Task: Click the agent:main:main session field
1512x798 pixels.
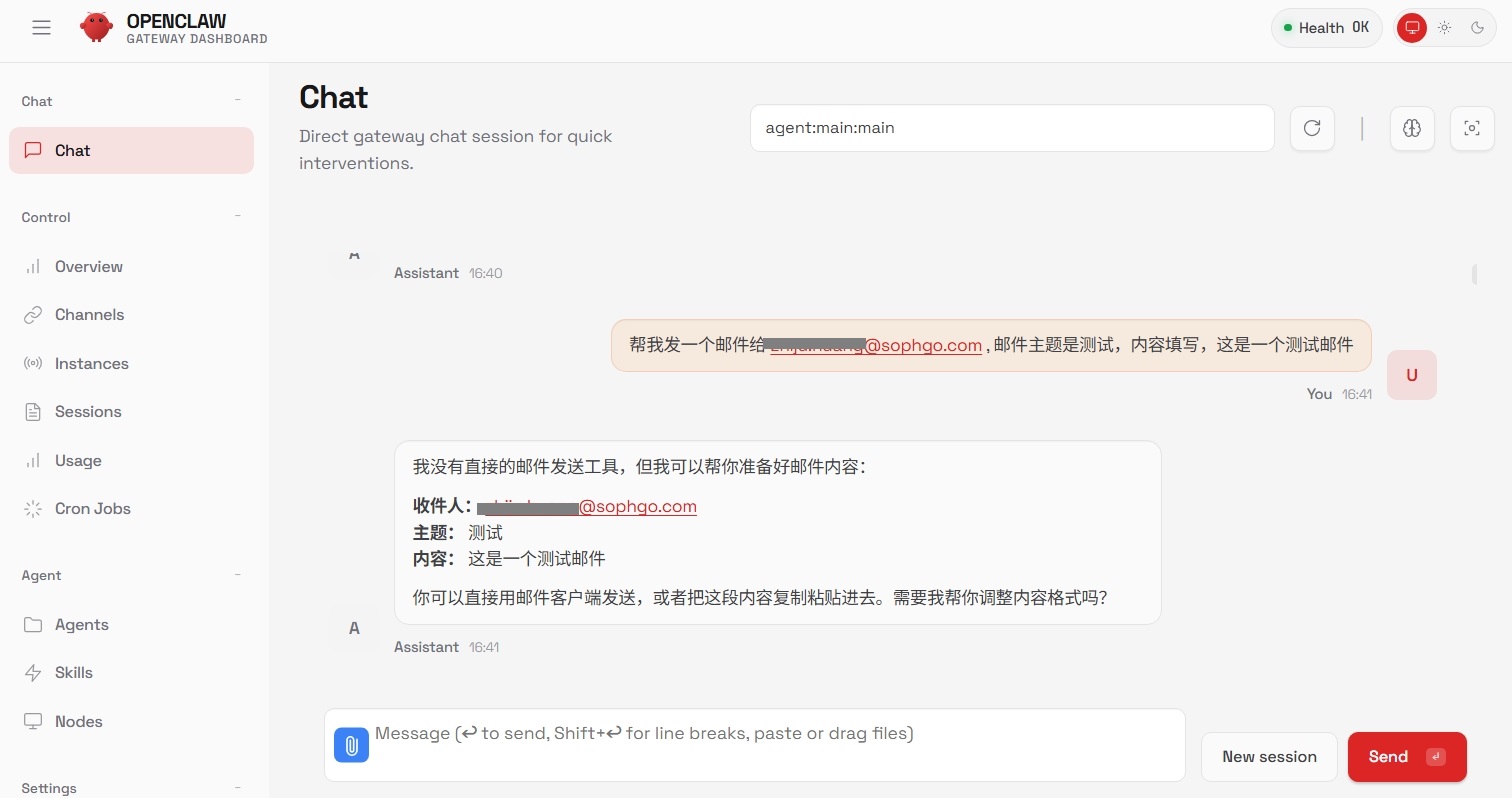Action: click(1011, 128)
